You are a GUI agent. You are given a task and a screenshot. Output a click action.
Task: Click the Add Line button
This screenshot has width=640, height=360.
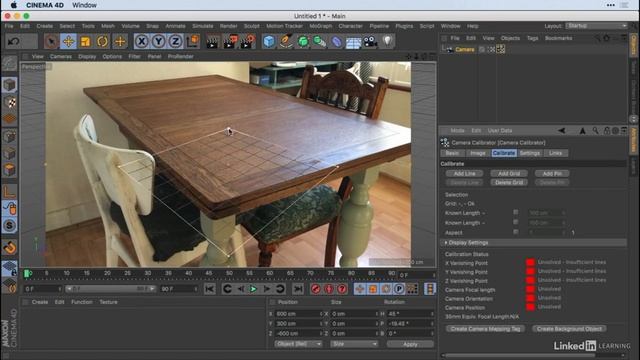464,173
